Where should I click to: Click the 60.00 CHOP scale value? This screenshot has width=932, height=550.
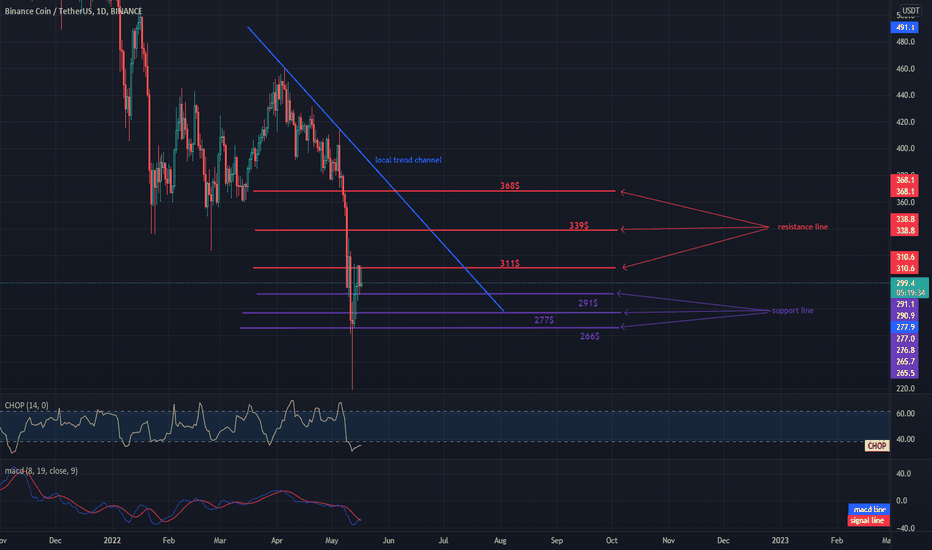pos(905,413)
